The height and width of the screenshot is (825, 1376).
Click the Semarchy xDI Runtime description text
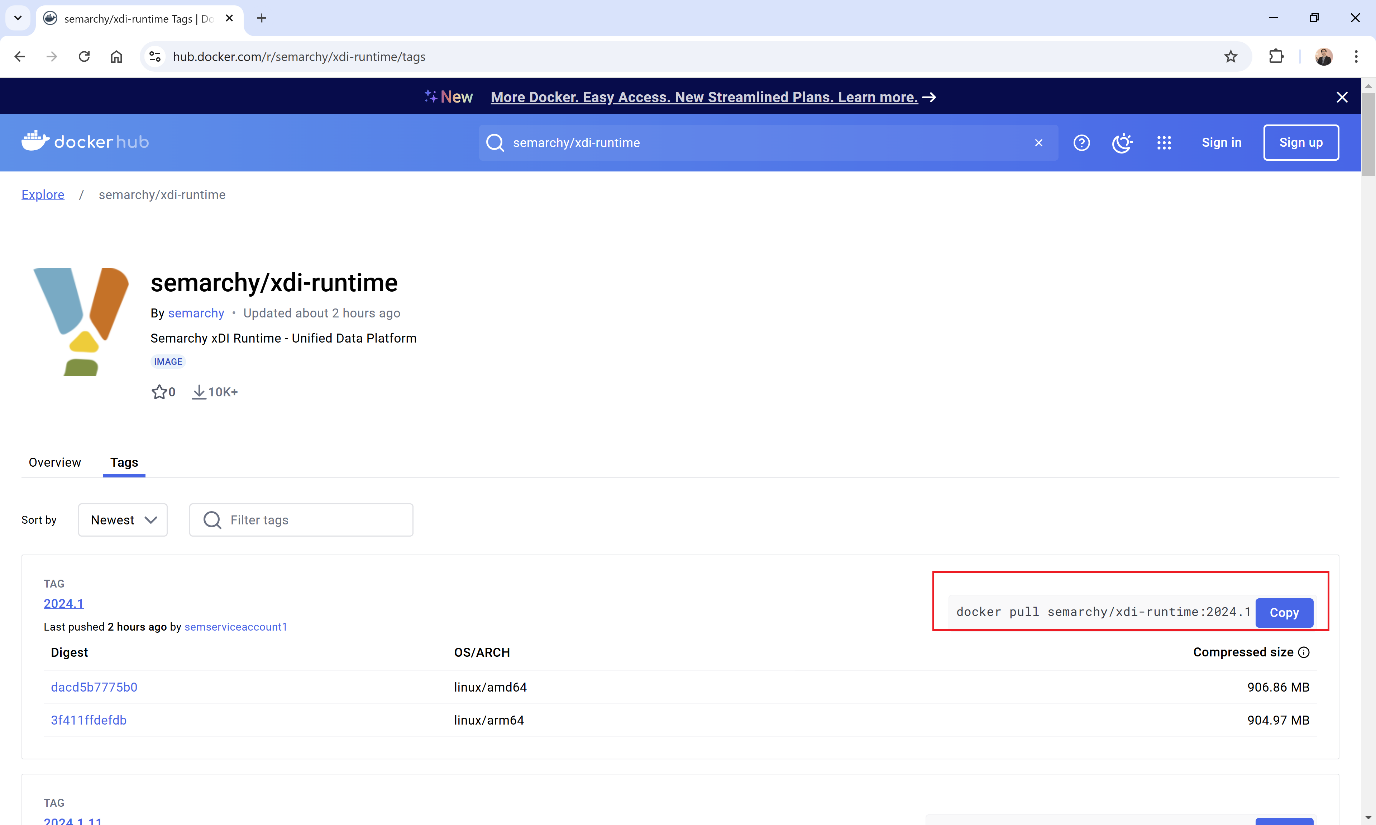(283, 338)
